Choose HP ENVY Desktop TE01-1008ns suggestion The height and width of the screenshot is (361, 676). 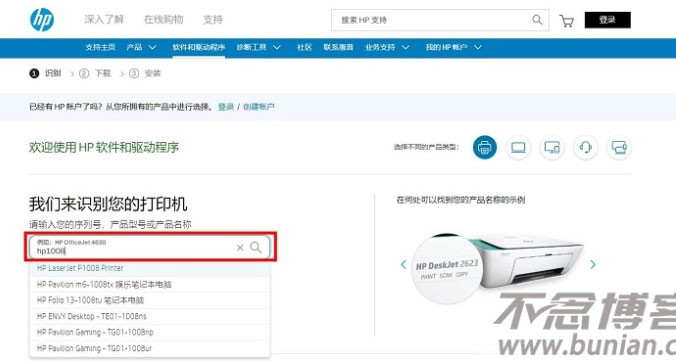(150, 316)
